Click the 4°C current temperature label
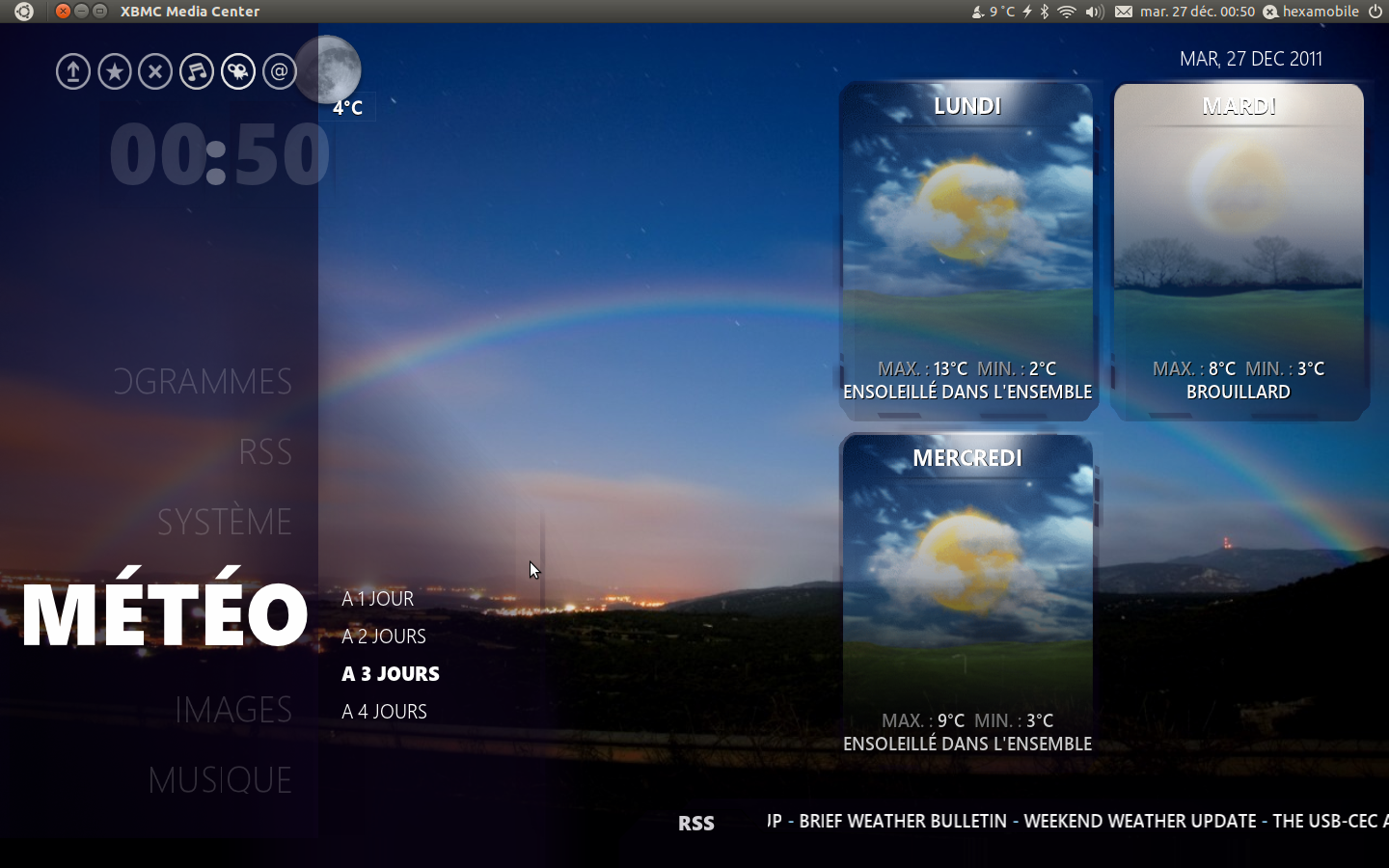 coord(348,107)
